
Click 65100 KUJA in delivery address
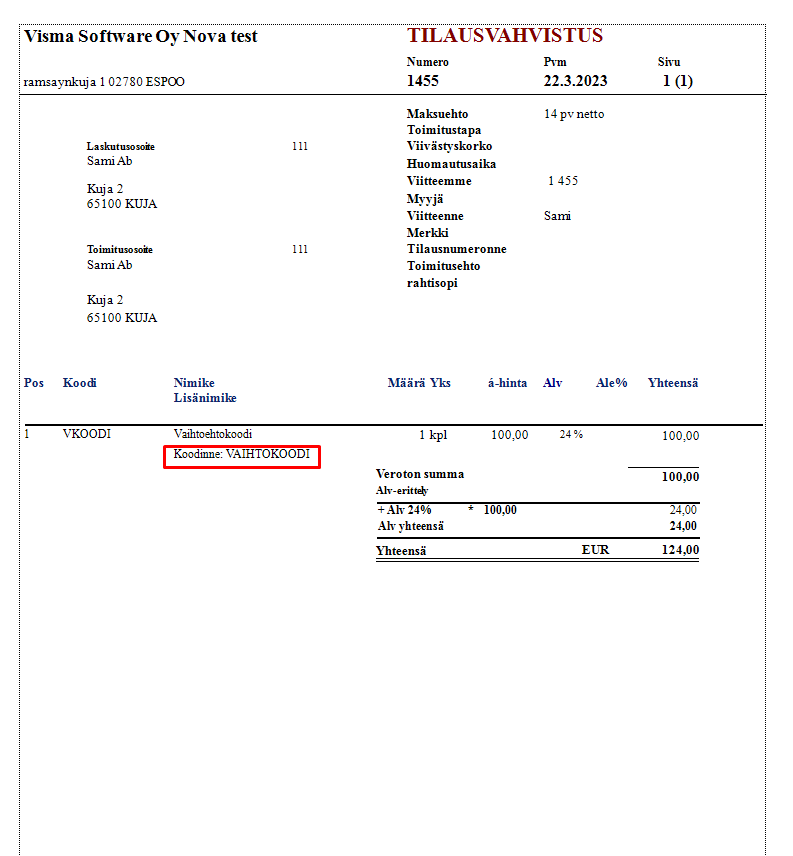pos(122,318)
